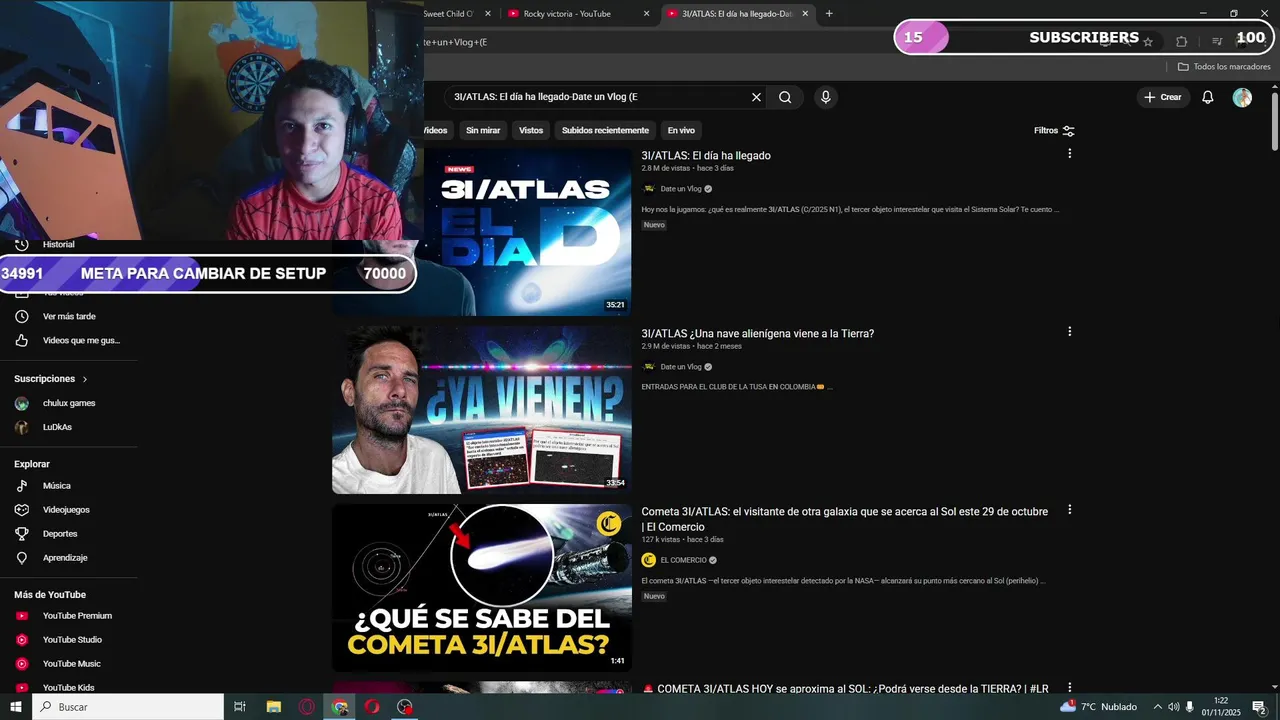
Task: Open EL COMERCIO channel name link
Action: pyautogui.click(x=683, y=561)
